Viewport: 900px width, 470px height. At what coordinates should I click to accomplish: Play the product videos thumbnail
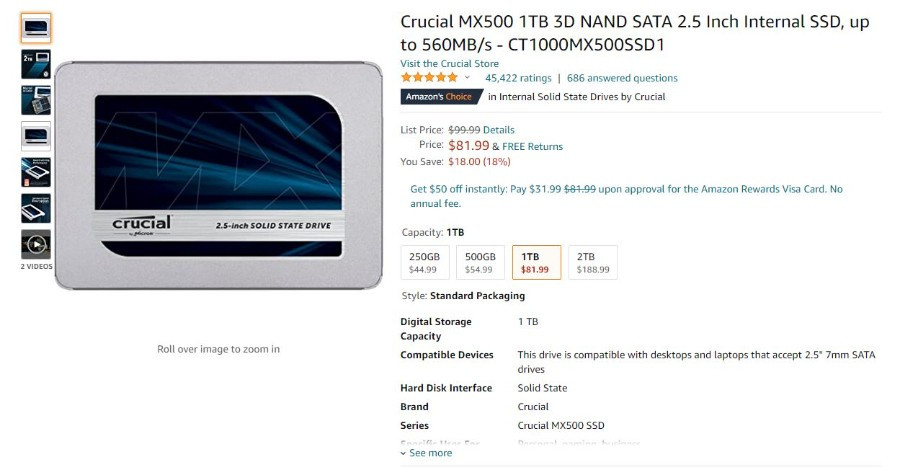(x=36, y=244)
